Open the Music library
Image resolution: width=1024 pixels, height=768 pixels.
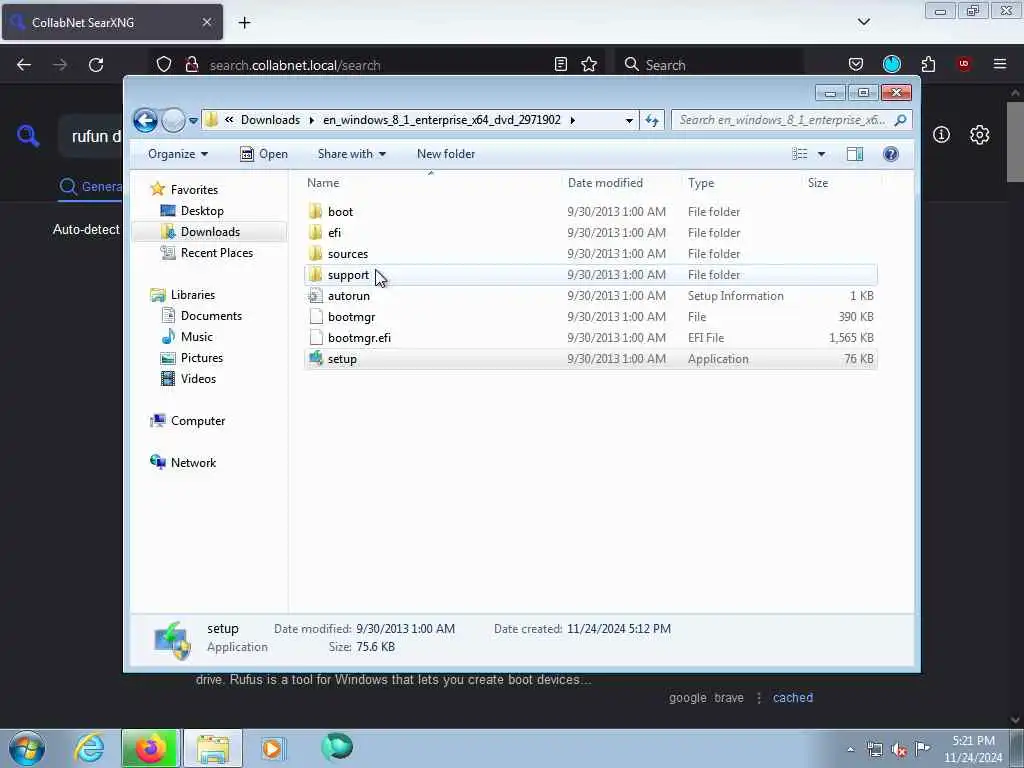197,336
